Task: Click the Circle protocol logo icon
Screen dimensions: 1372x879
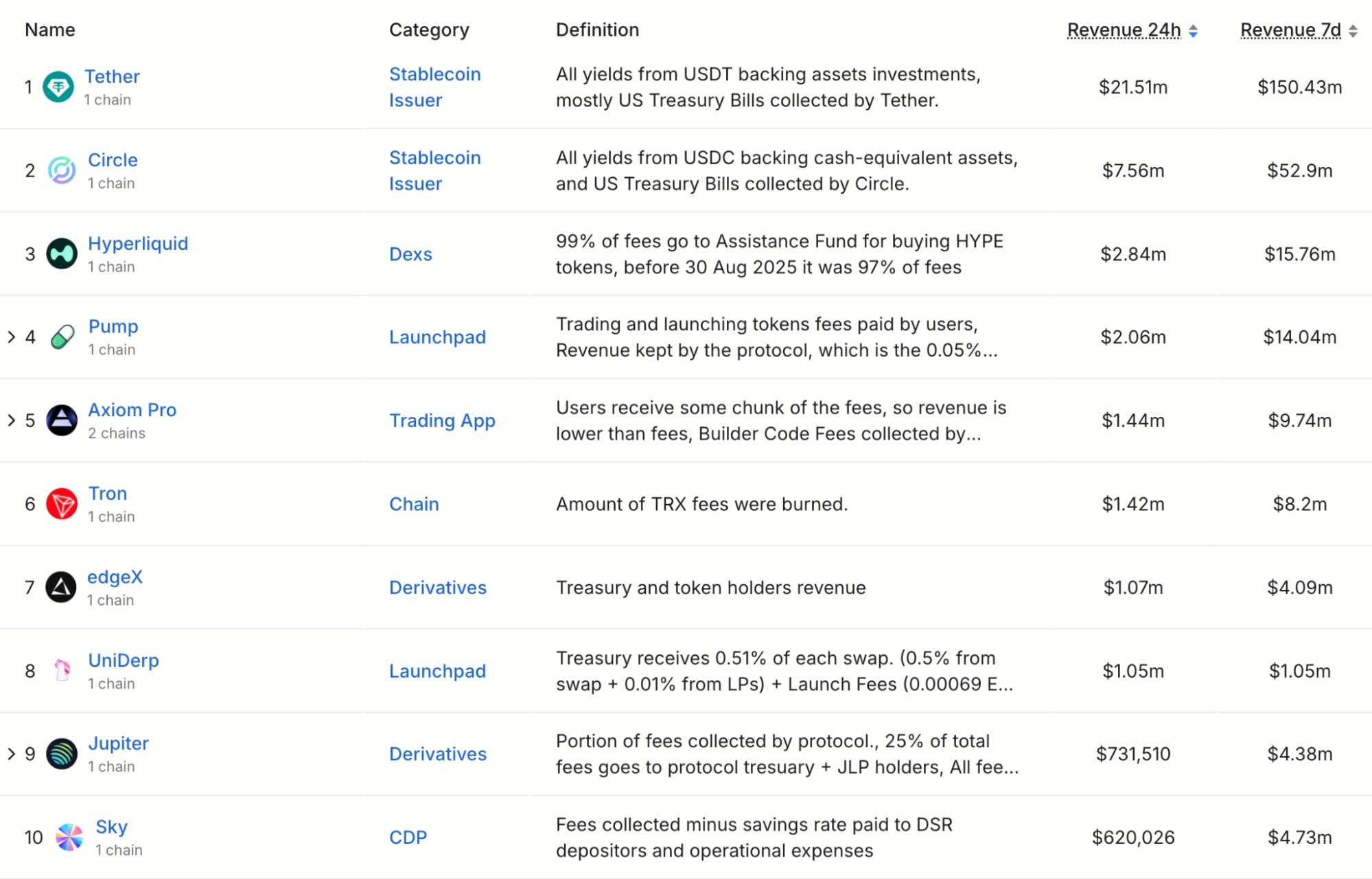Action: 62,170
